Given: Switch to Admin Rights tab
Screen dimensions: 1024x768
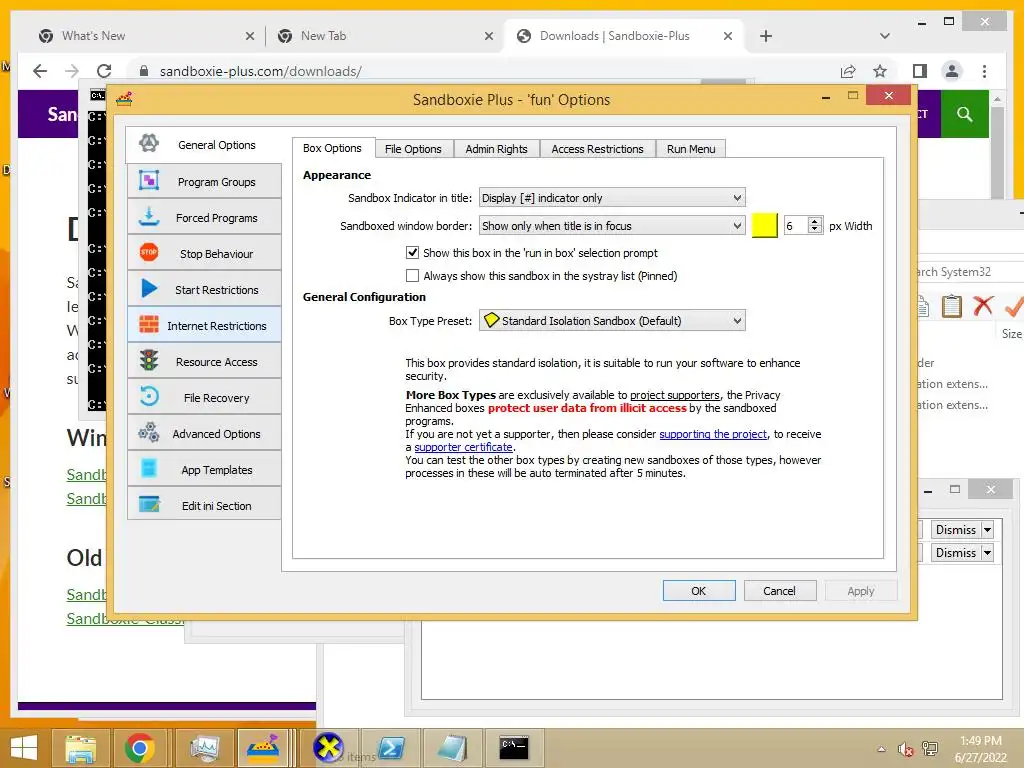Looking at the screenshot, I should point(496,149).
